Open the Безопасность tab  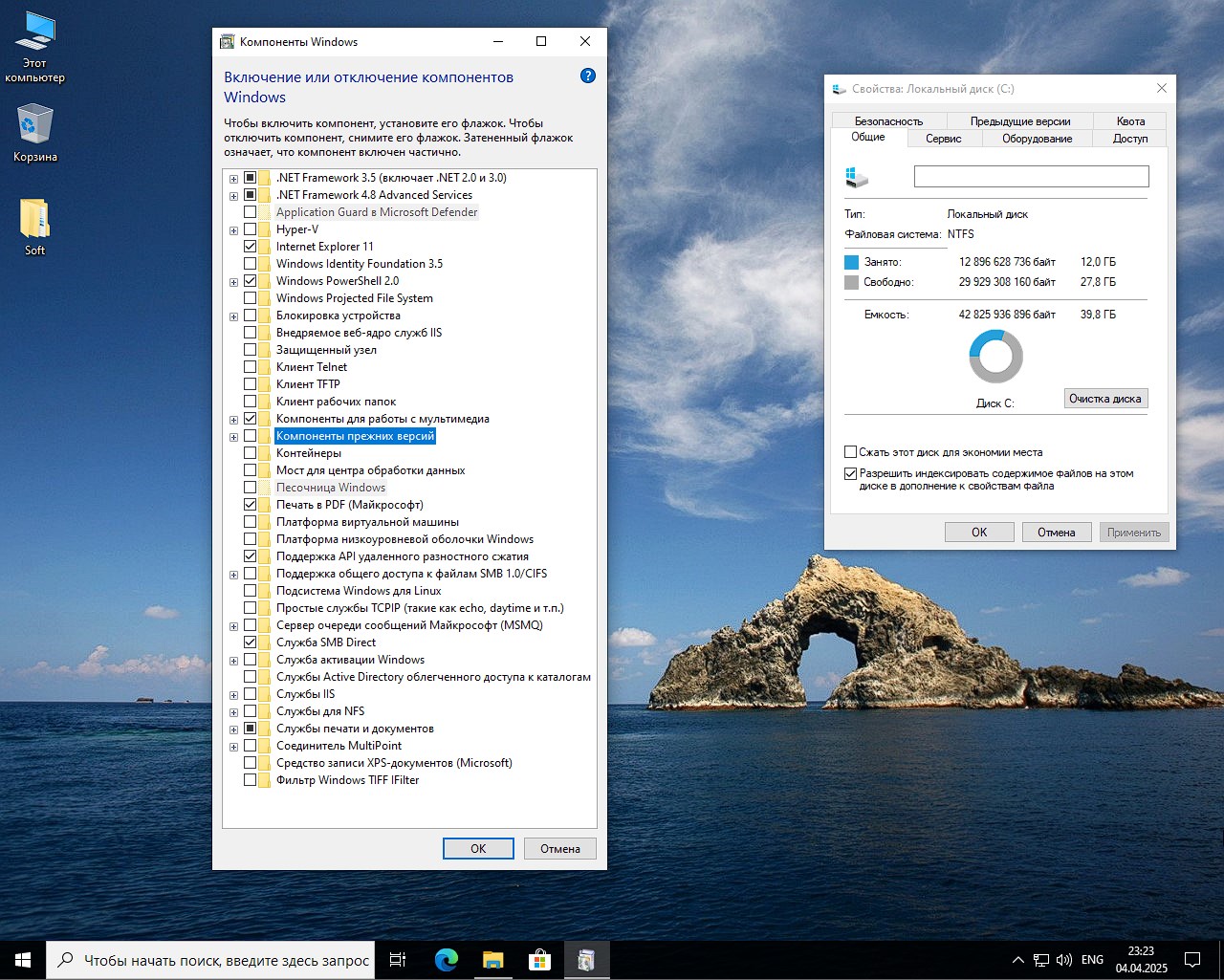click(x=888, y=121)
